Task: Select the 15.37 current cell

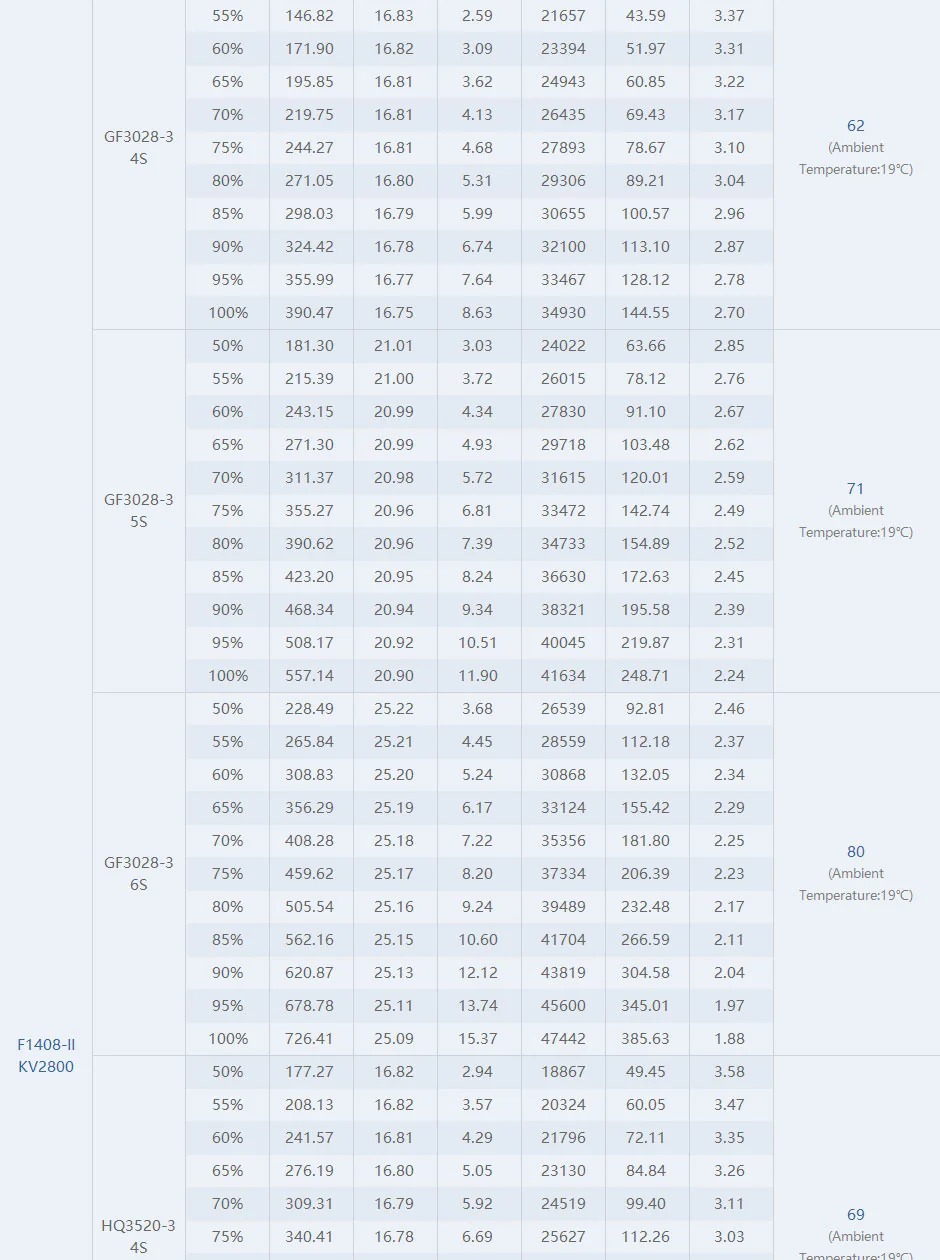Action: click(478, 1039)
